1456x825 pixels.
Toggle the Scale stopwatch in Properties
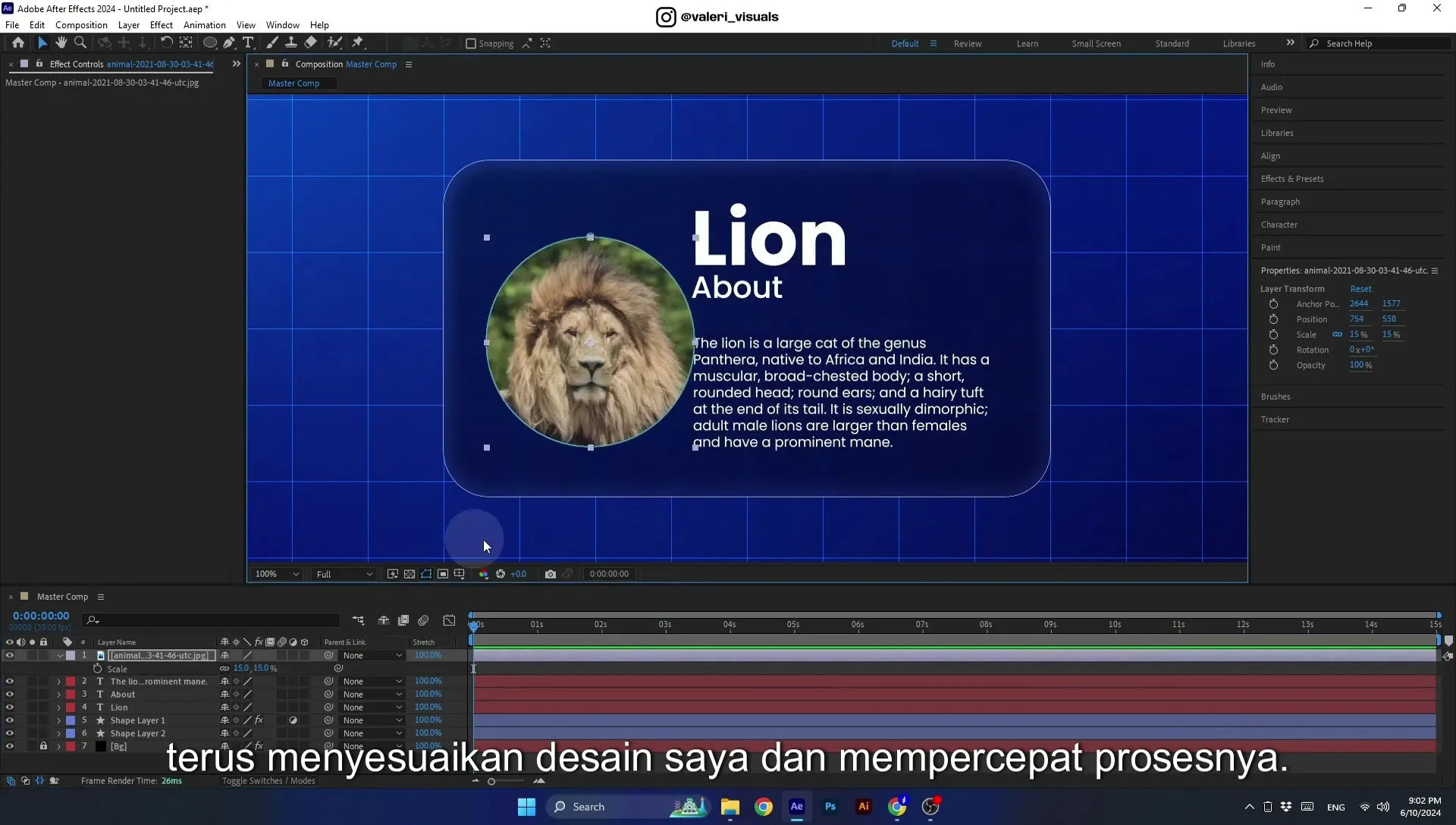pyautogui.click(x=1274, y=334)
